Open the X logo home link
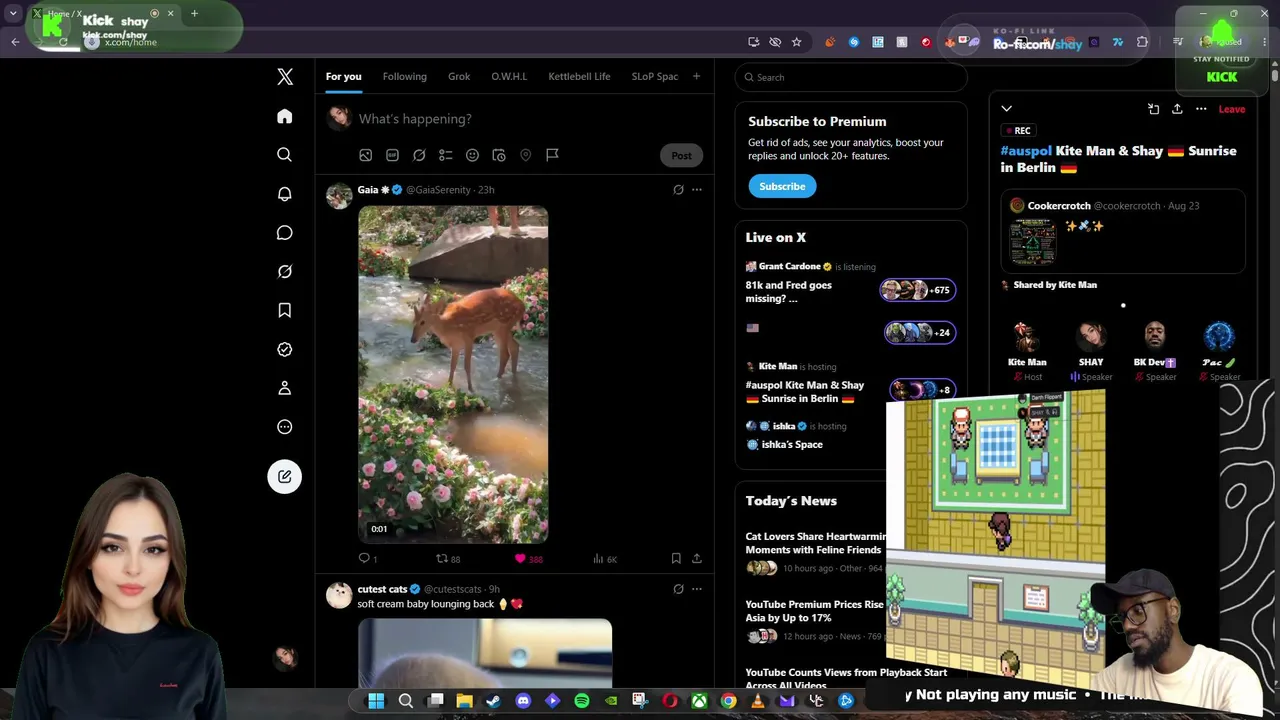1280x720 pixels. (x=285, y=77)
